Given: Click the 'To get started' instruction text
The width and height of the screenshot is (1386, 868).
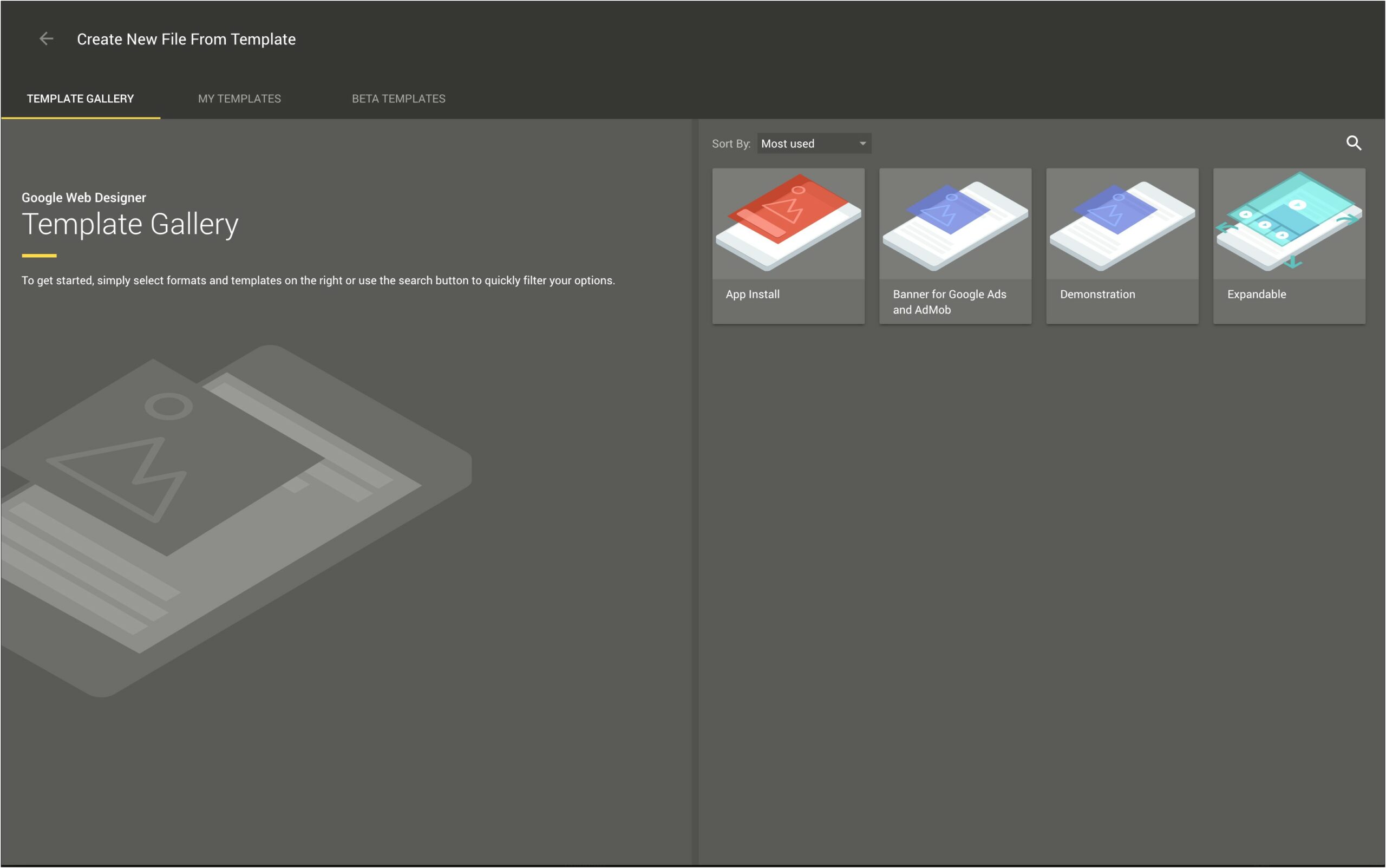Looking at the screenshot, I should click(x=318, y=280).
